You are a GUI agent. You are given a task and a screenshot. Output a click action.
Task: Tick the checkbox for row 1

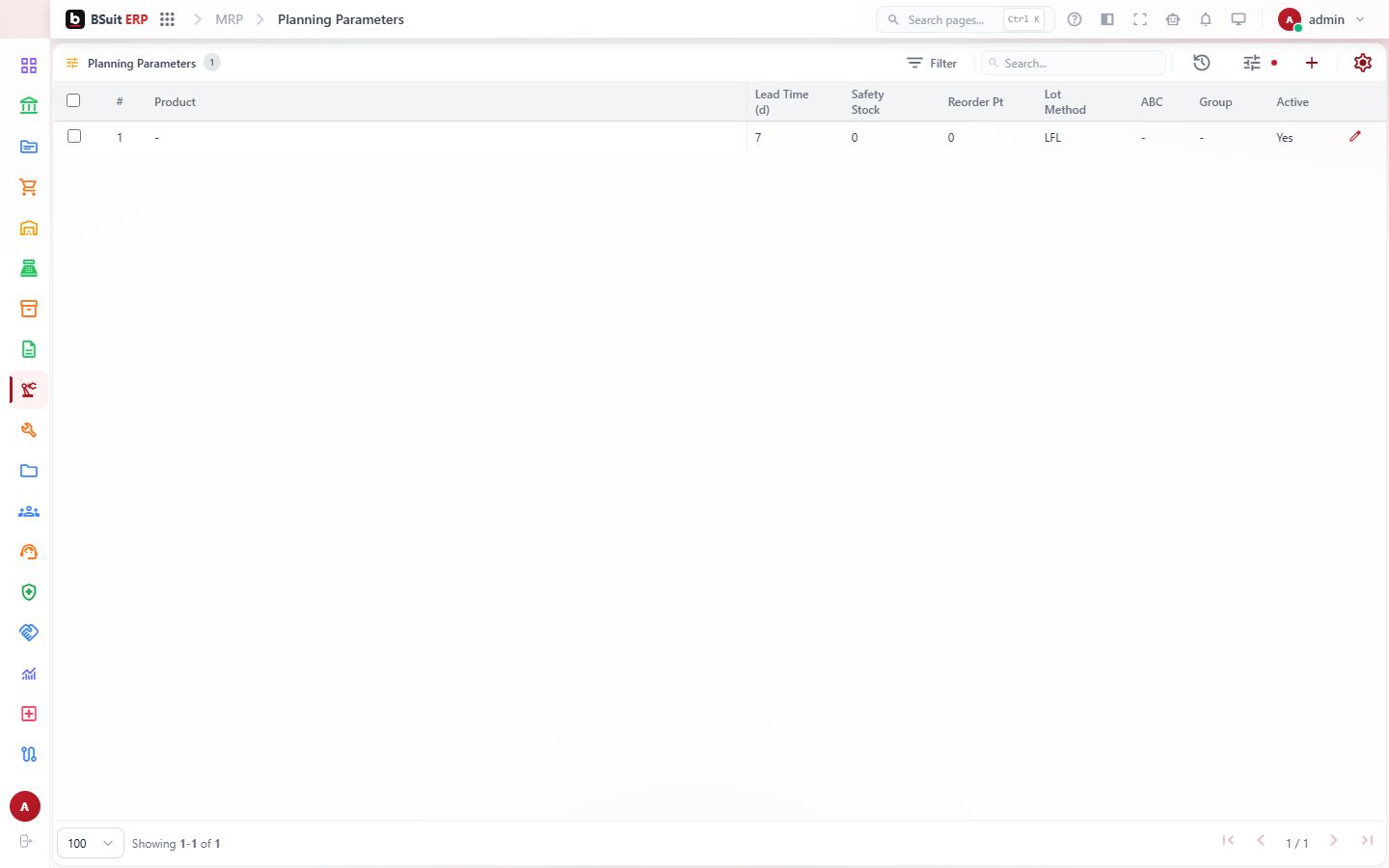tap(74, 136)
